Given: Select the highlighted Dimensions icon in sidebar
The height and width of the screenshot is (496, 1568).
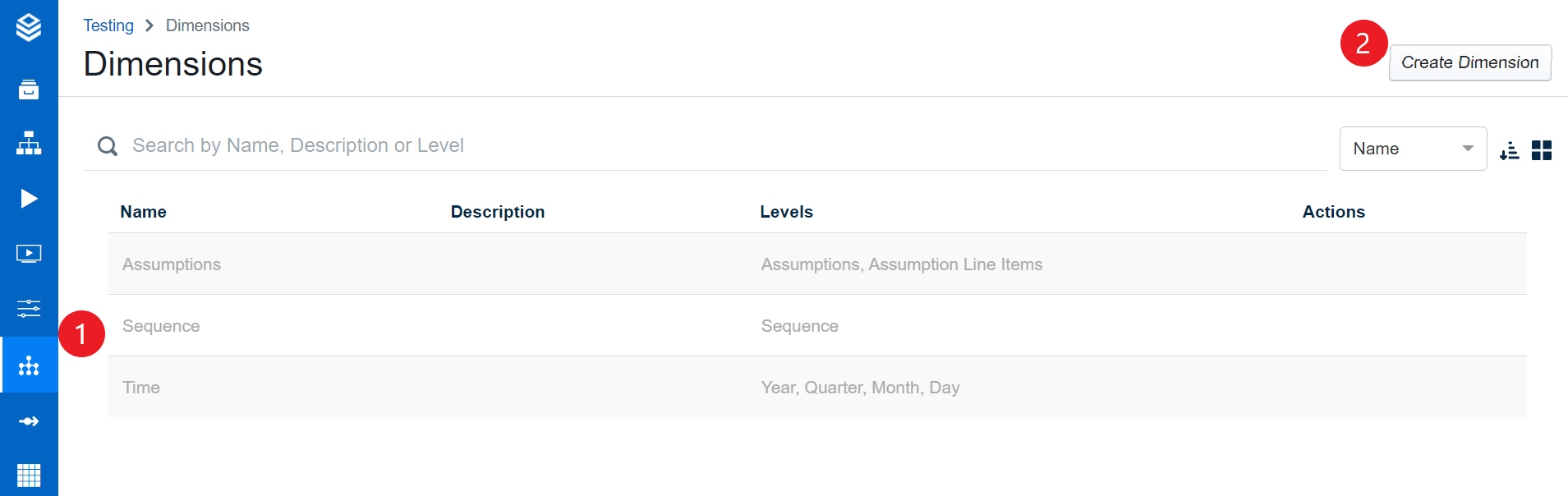Looking at the screenshot, I should (29, 365).
